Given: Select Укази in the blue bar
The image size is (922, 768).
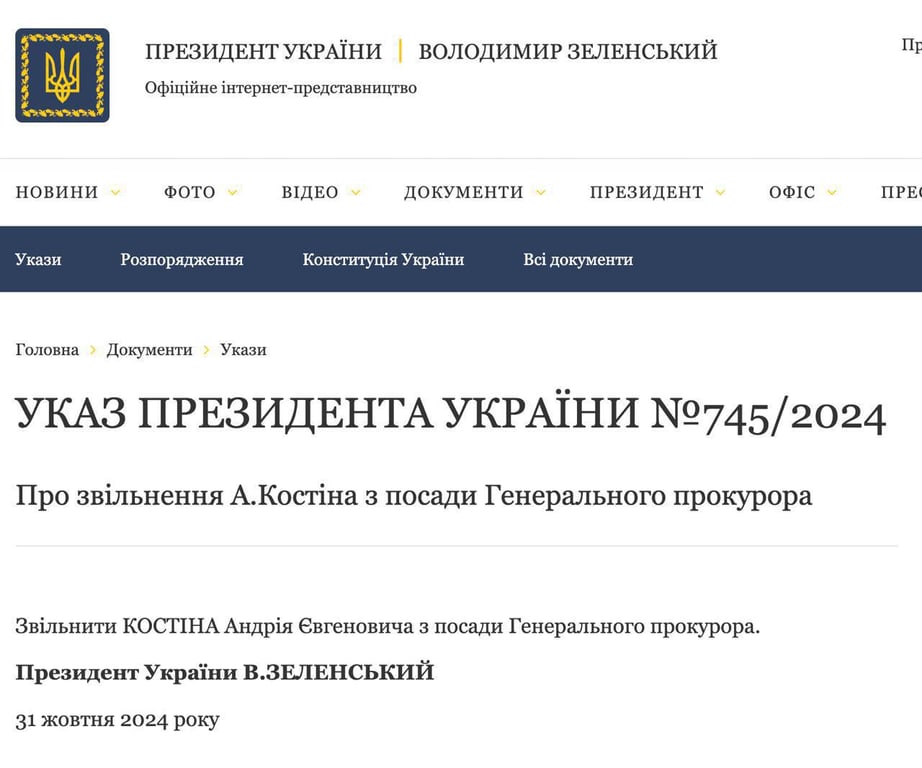Looking at the screenshot, I should 38,259.
